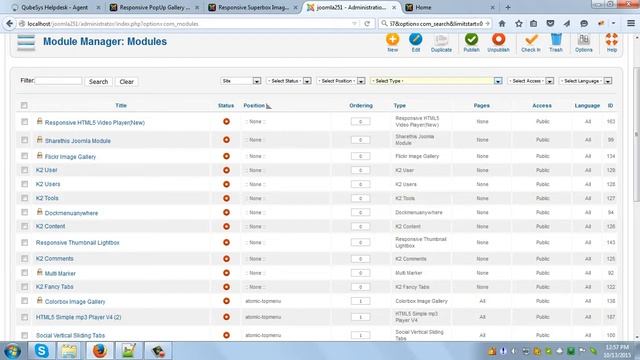Toggle status icon for Sharethis Joomla Module
The width and height of the screenshot is (640, 360).
[x=226, y=140]
